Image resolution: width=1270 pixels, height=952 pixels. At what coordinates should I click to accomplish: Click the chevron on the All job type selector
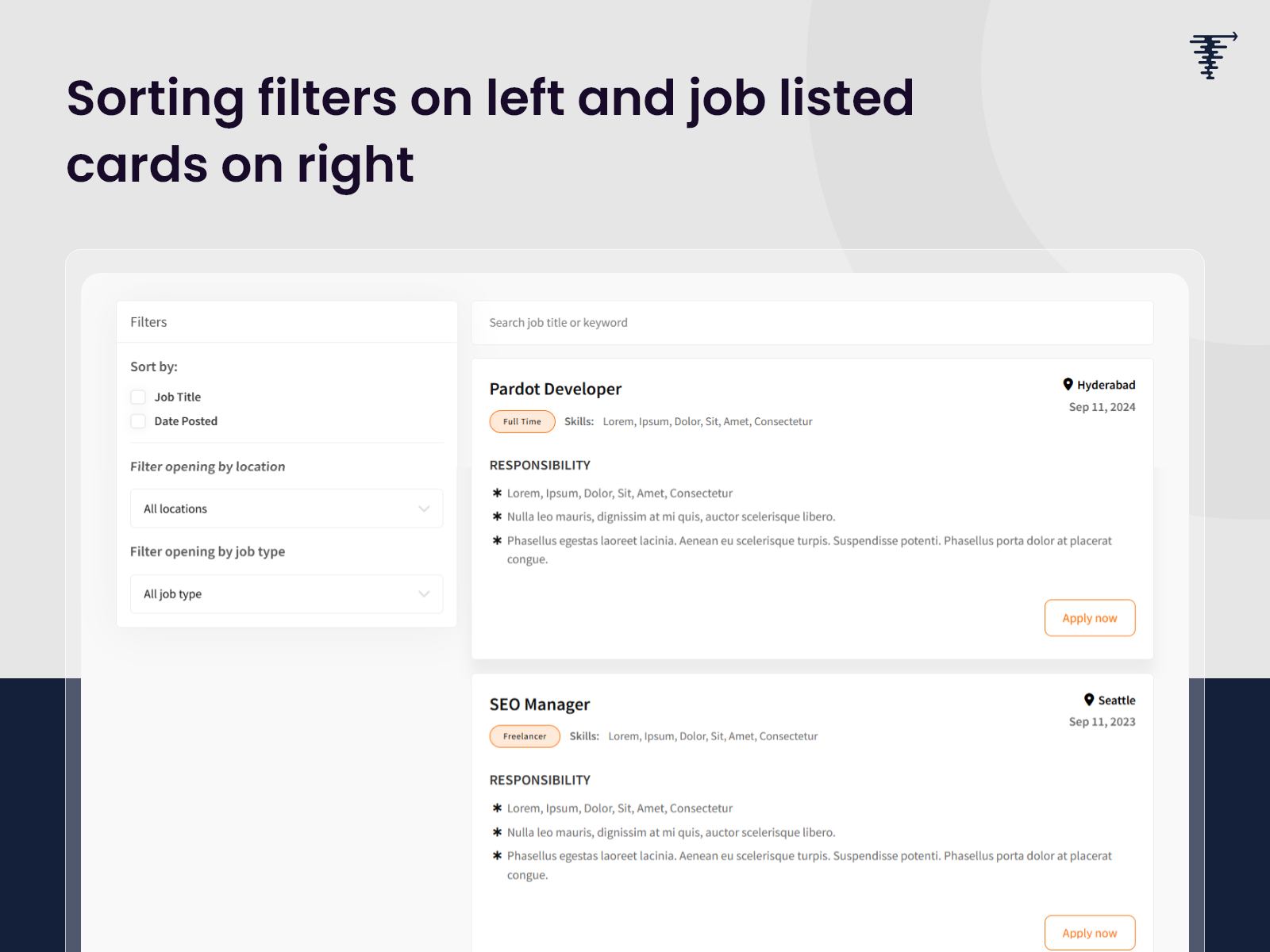pyautogui.click(x=424, y=593)
